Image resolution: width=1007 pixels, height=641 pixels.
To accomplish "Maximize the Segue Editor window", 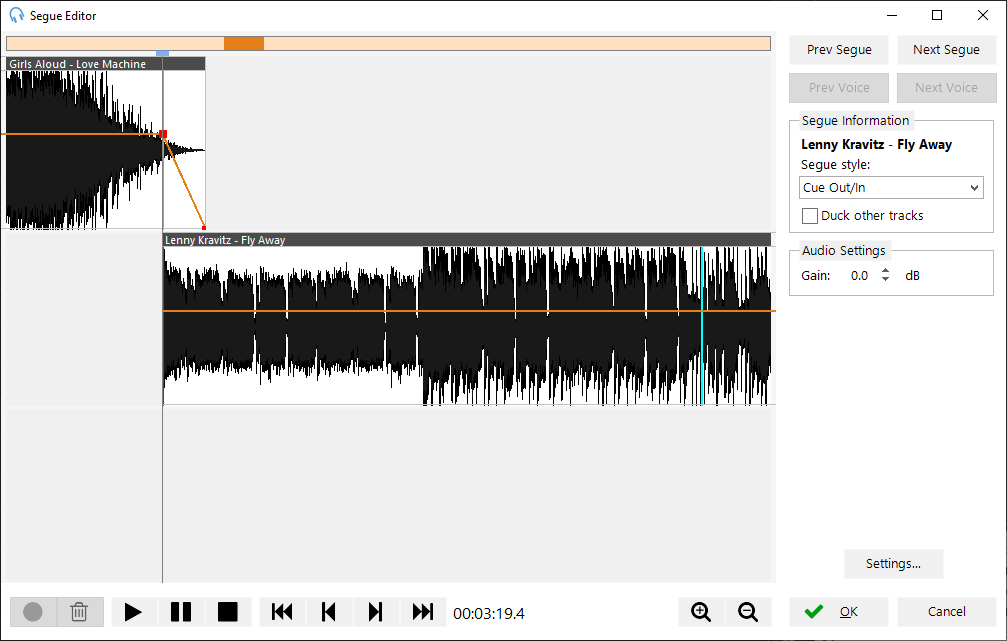I will click(937, 15).
